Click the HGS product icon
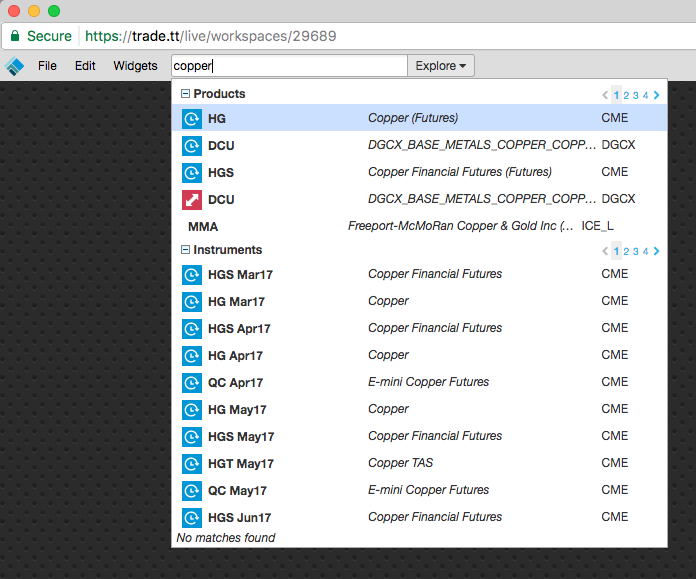The width and height of the screenshot is (696, 579). point(192,173)
